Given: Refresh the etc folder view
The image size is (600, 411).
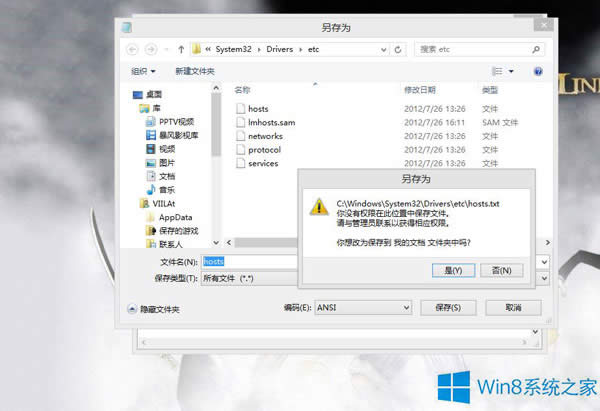Looking at the screenshot, I should tap(398, 50).
